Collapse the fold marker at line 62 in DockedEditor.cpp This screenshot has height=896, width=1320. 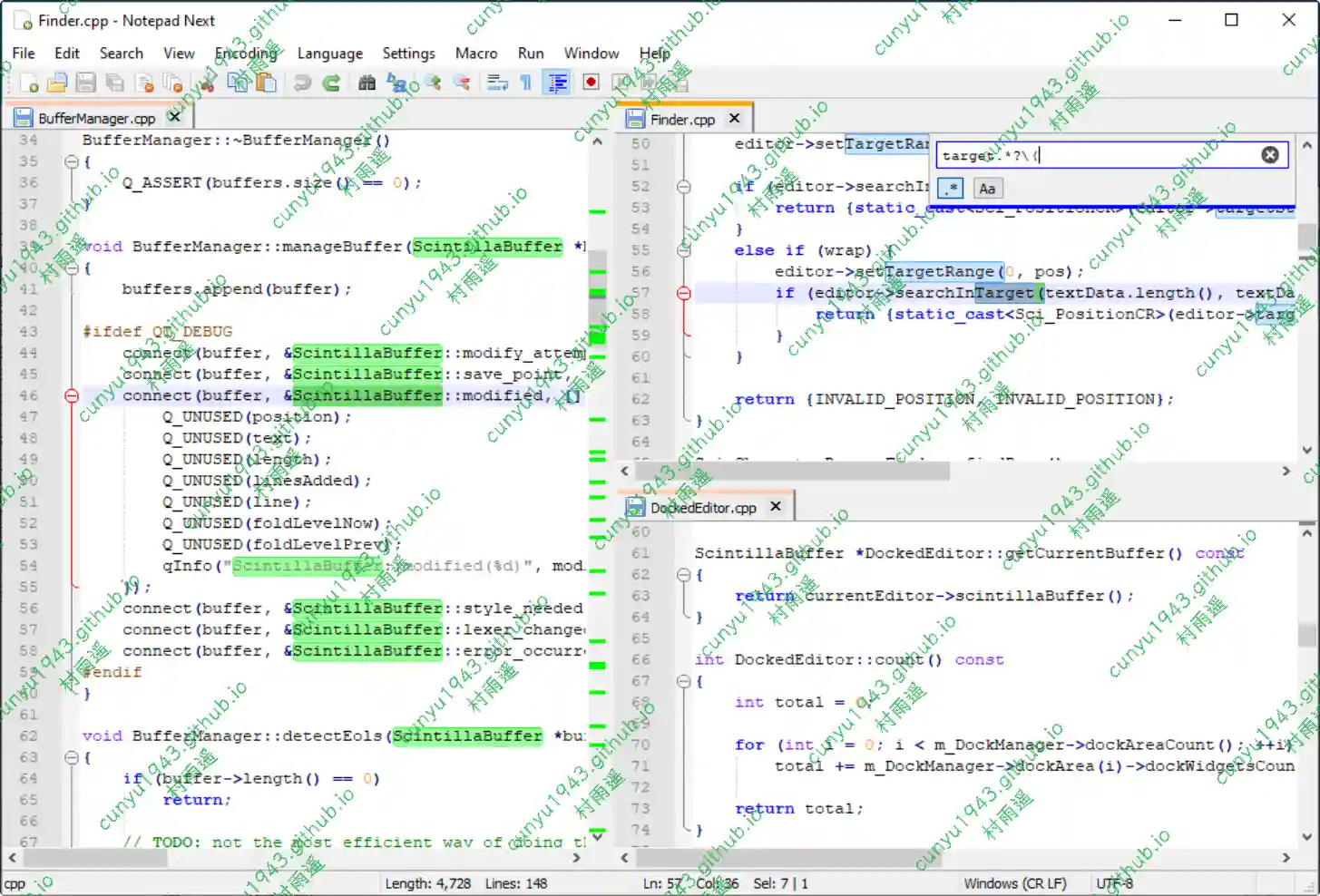[684, 575]
